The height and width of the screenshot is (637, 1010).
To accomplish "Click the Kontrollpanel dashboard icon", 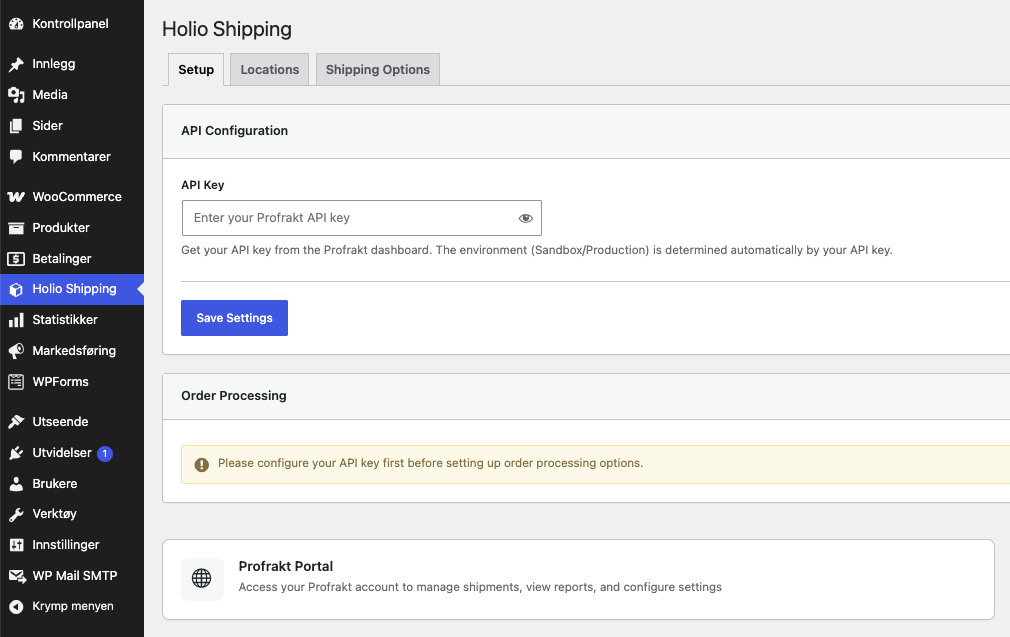I will coord(16,24).
